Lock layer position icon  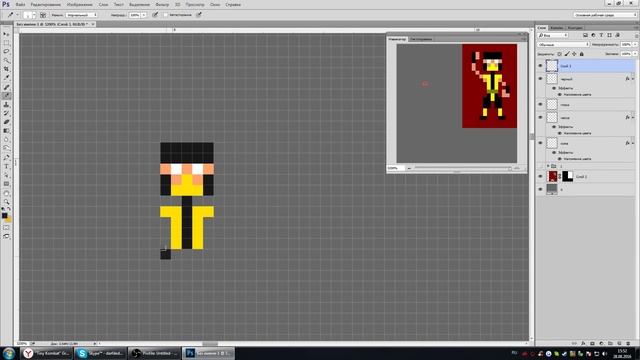tap(574, 54)
